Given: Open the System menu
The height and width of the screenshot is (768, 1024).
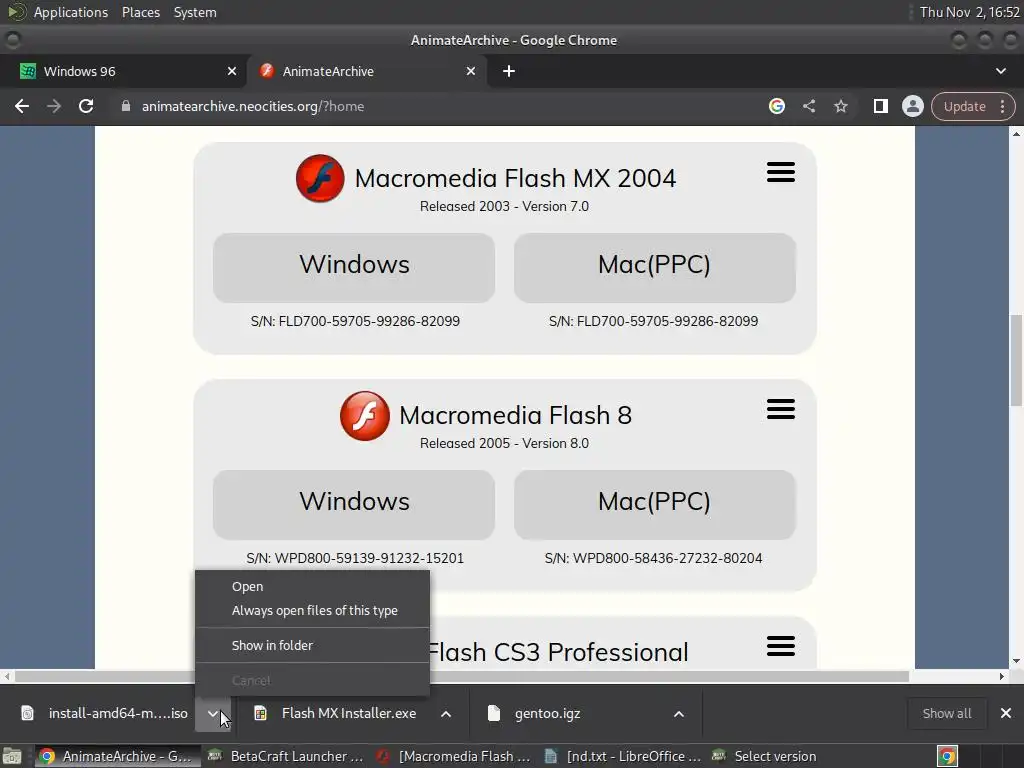Looking at the screenshot, I should coord(195,12).
